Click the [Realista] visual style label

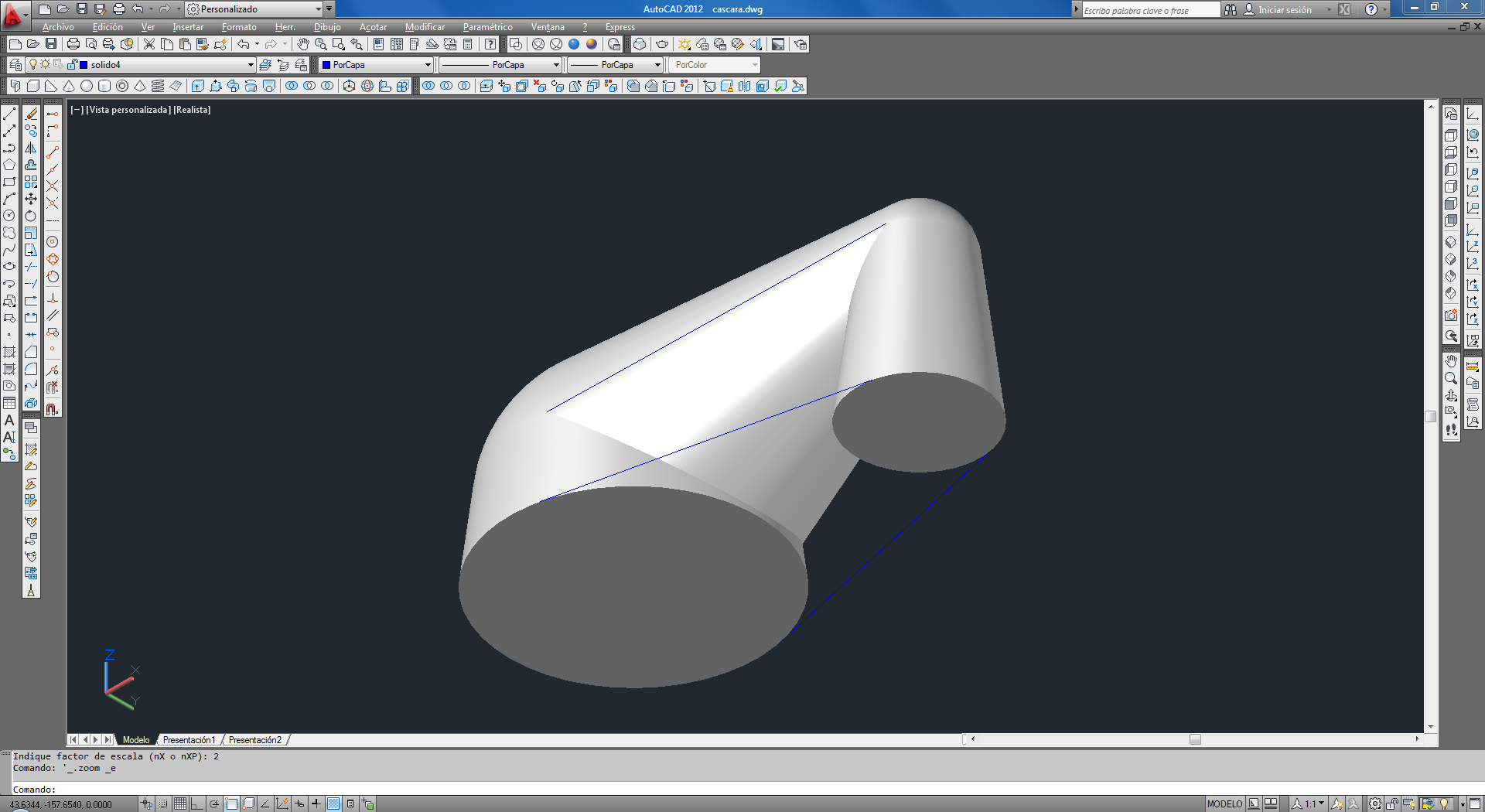tap(192, 110)
